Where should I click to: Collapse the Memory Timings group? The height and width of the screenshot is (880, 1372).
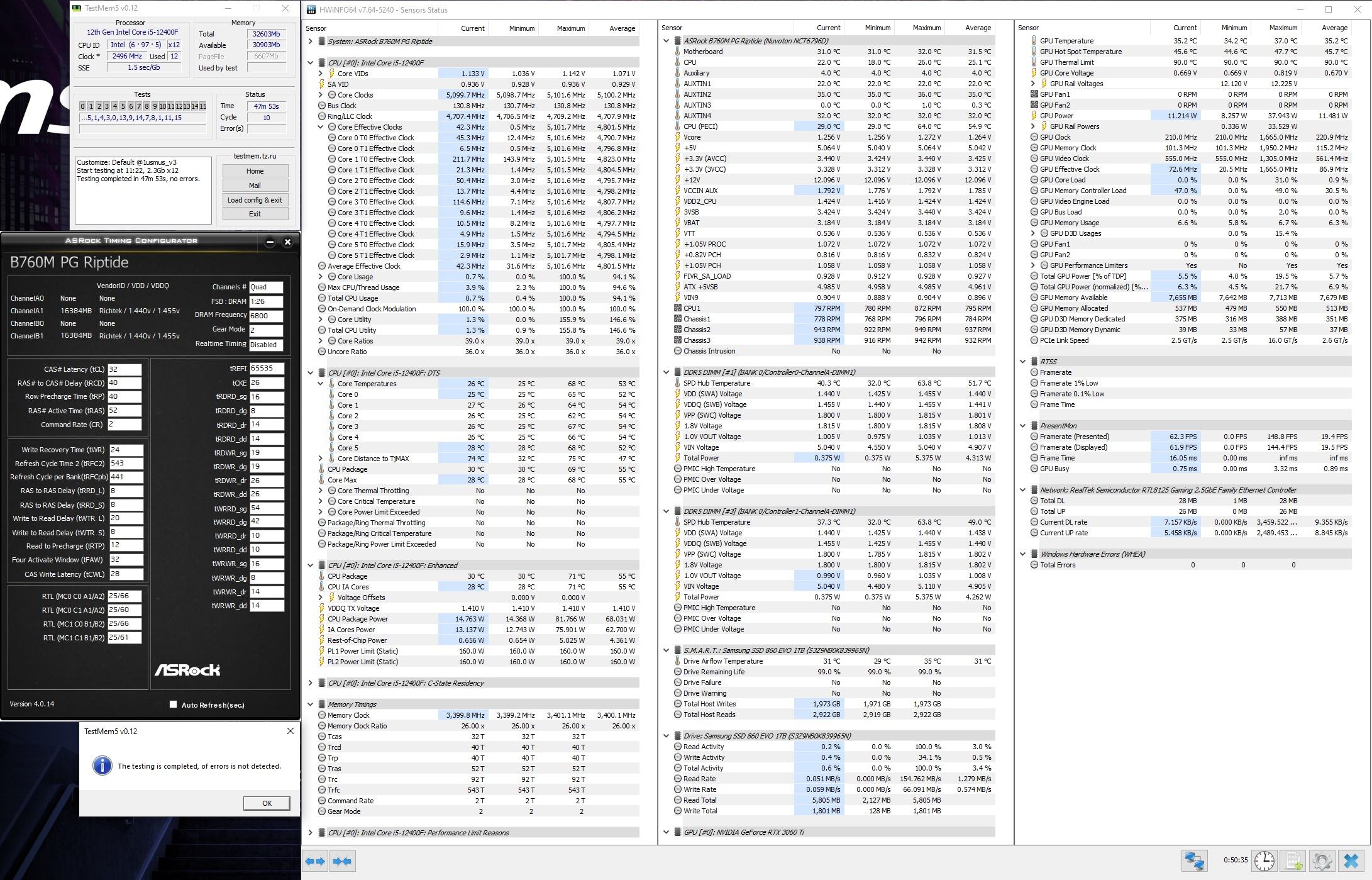pos(310,705)
